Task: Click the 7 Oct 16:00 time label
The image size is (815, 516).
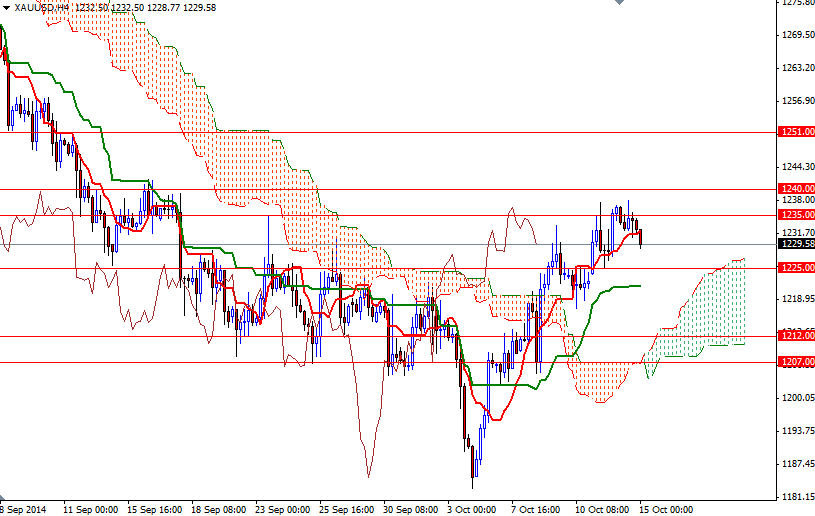Action: (x=535, y=508)
